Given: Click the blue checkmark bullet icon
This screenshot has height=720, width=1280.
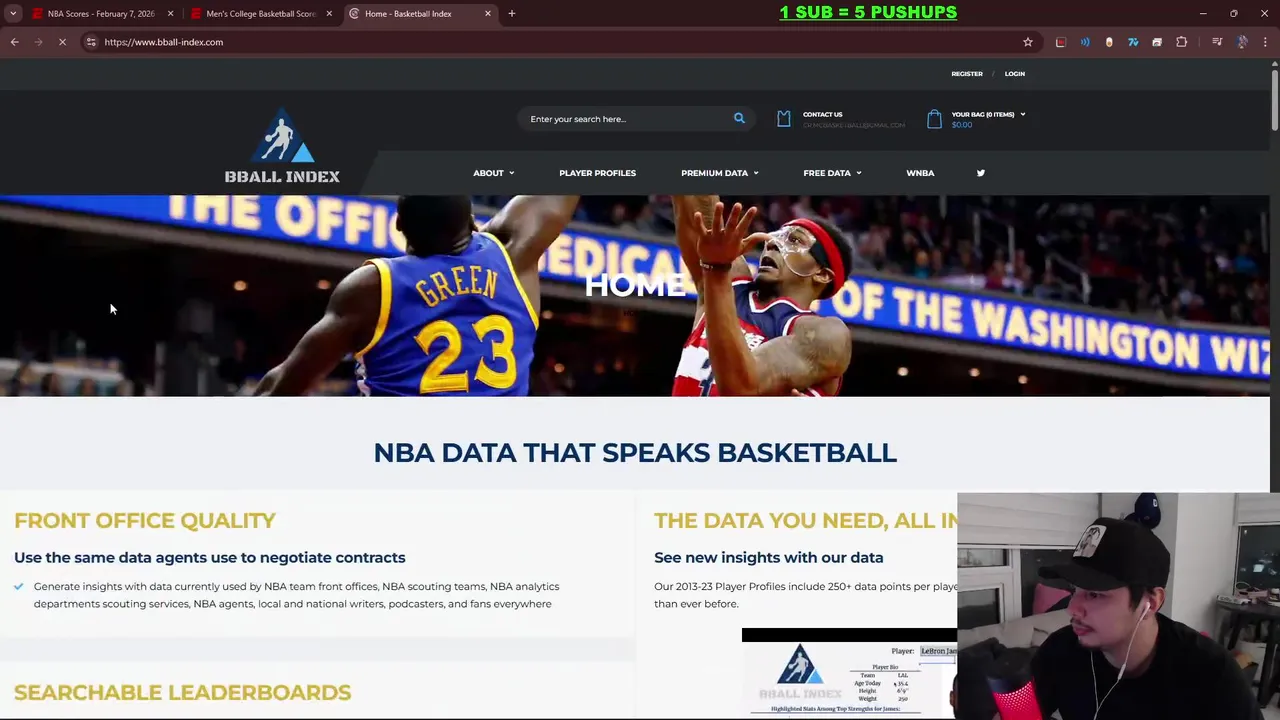Looking at the screenshot, I should (x=18, y=586).
